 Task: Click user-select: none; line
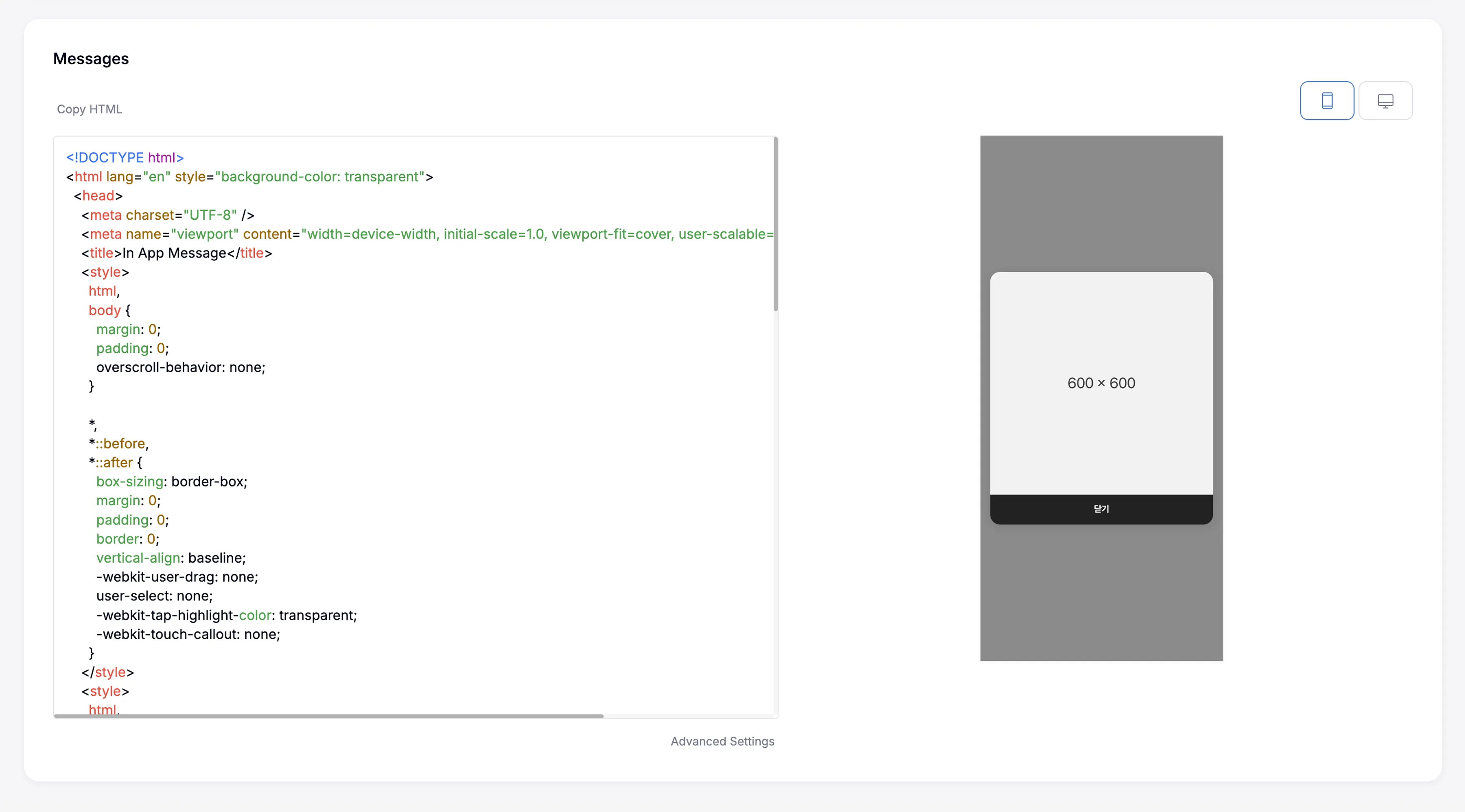(154, 596)
